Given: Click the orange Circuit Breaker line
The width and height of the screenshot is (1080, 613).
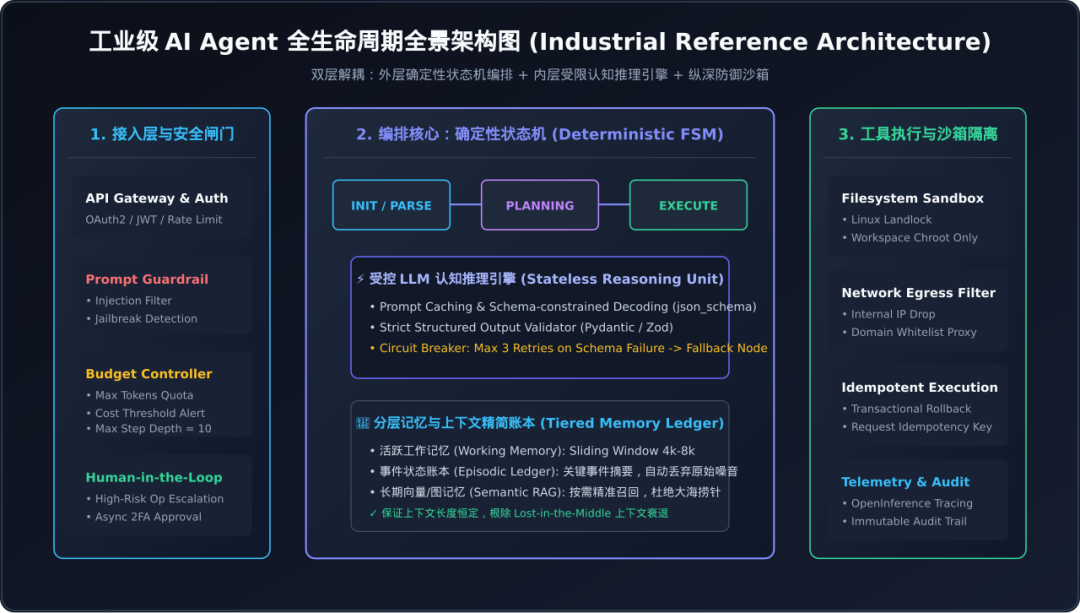Looking at the screenshot, I should (568, 348).
